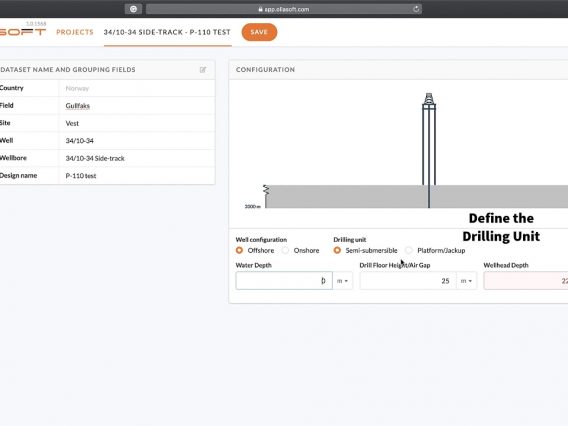Image resolution: width=568 pixels, height=426 pixels.
Task: Click the 34/10-34 well value
Action: click(79, 141)
